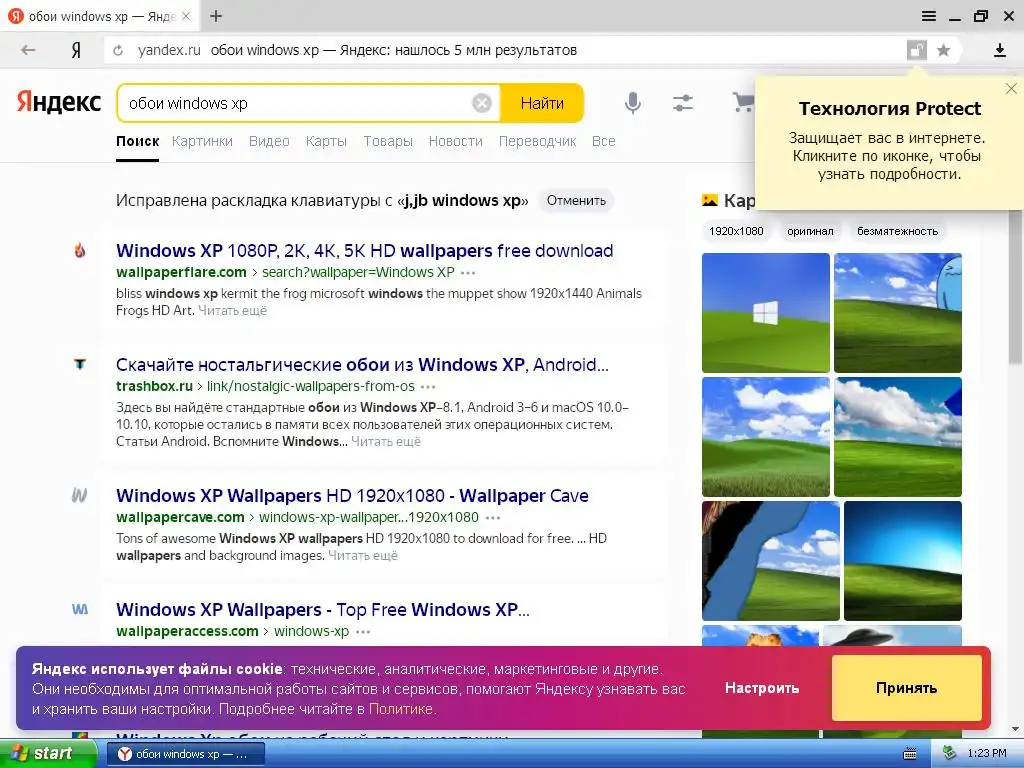Click Читать ещё under Wallpaper Cave snippet
Viewport: 1024px width, 768px height.
click(x=362, y=556)
